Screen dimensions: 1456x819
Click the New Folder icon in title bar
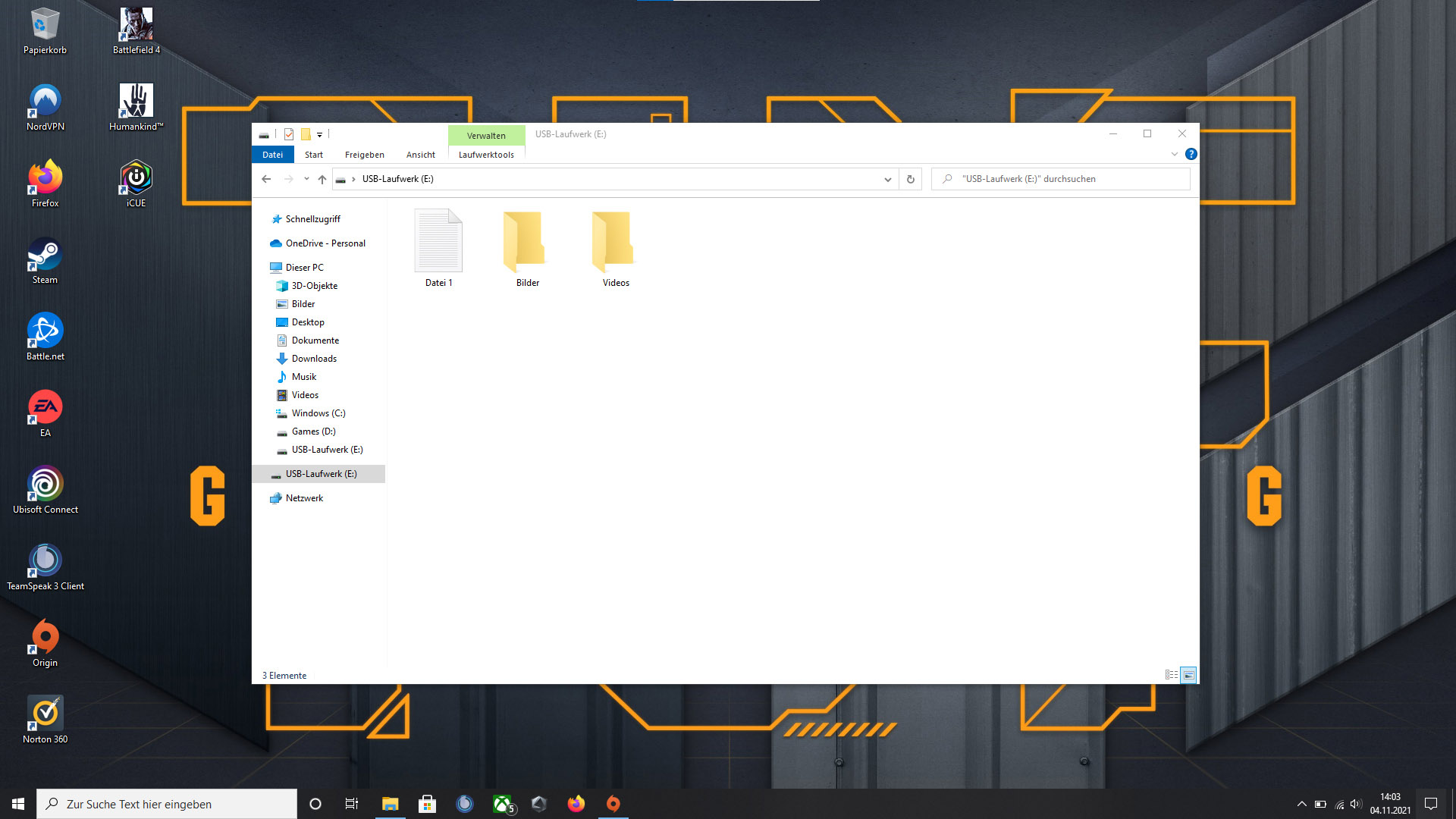(306, 134)
